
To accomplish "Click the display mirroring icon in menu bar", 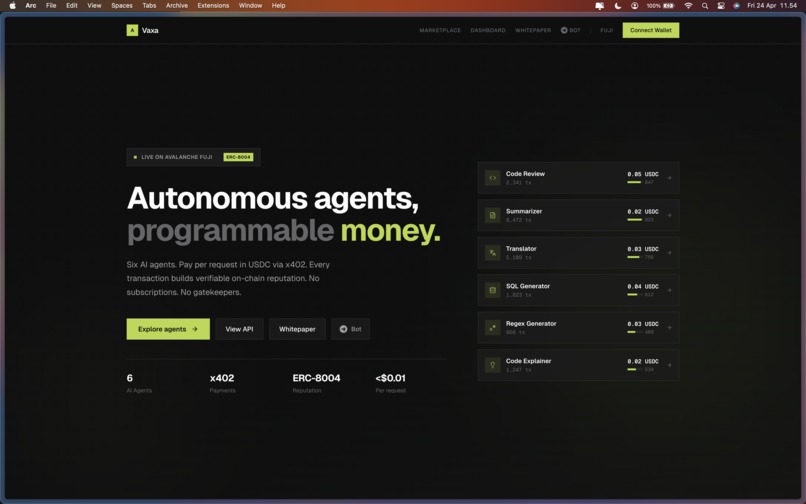I will pyautogui.click(x=599, y=6).
